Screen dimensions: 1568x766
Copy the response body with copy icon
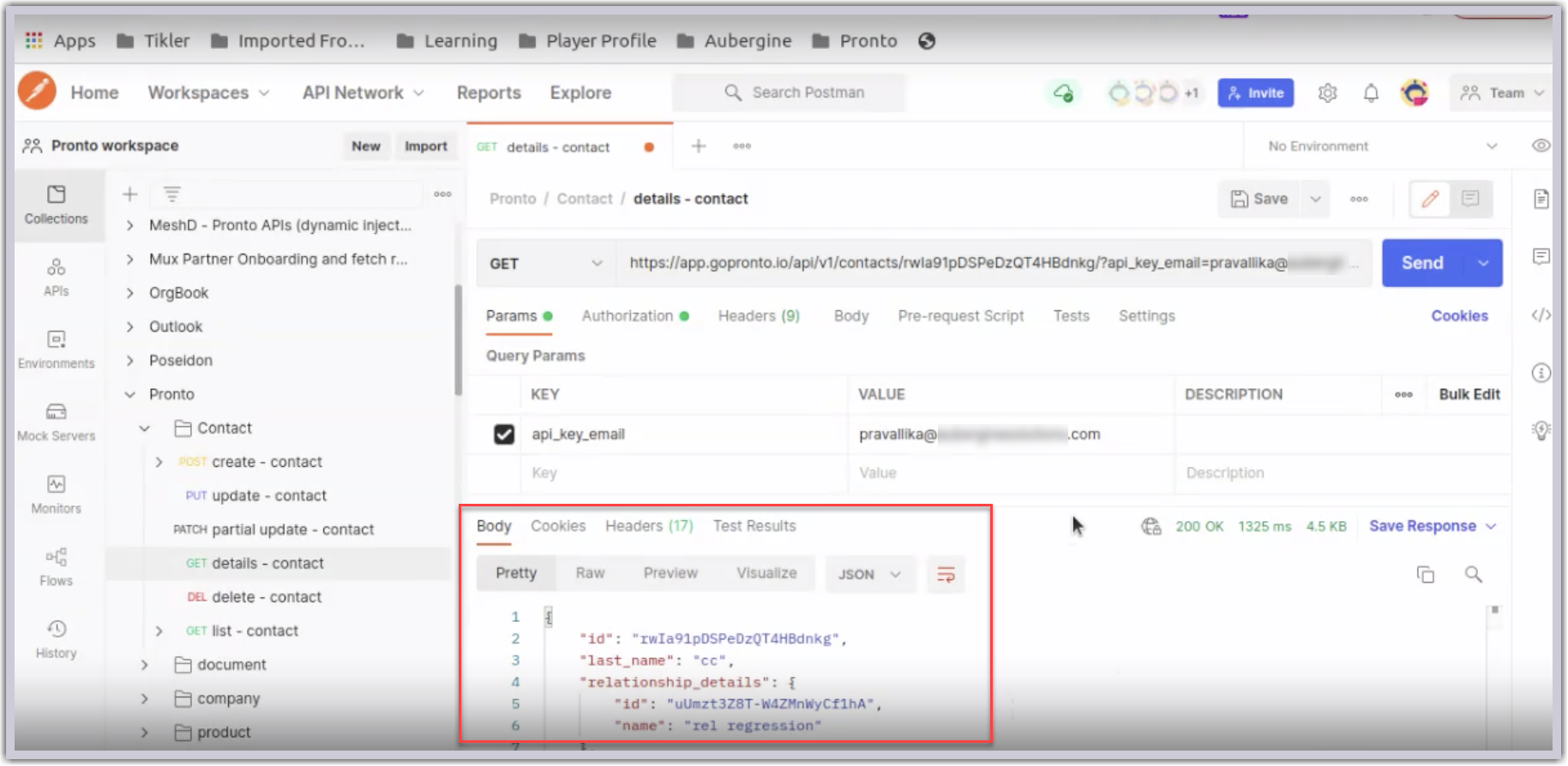click(1425, 574)
